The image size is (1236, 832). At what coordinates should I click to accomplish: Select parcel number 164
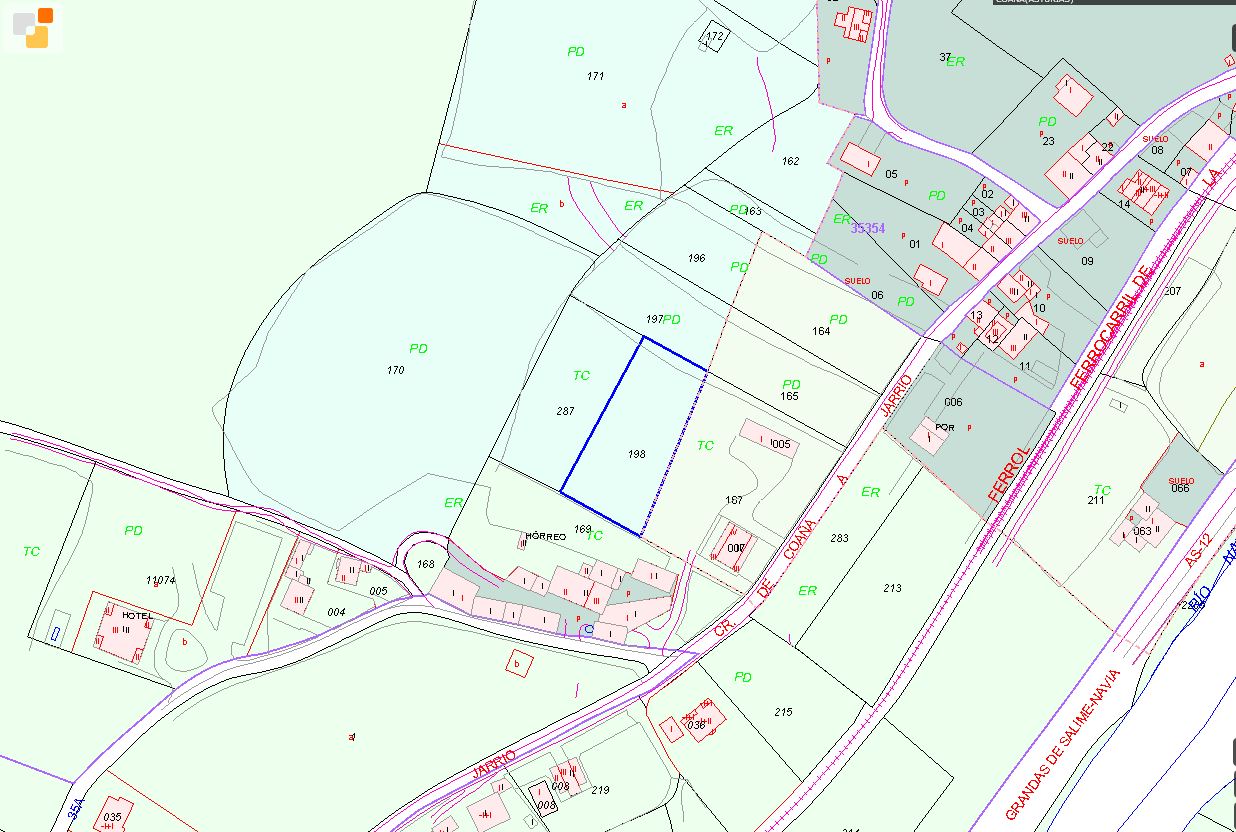coord(821,331)
